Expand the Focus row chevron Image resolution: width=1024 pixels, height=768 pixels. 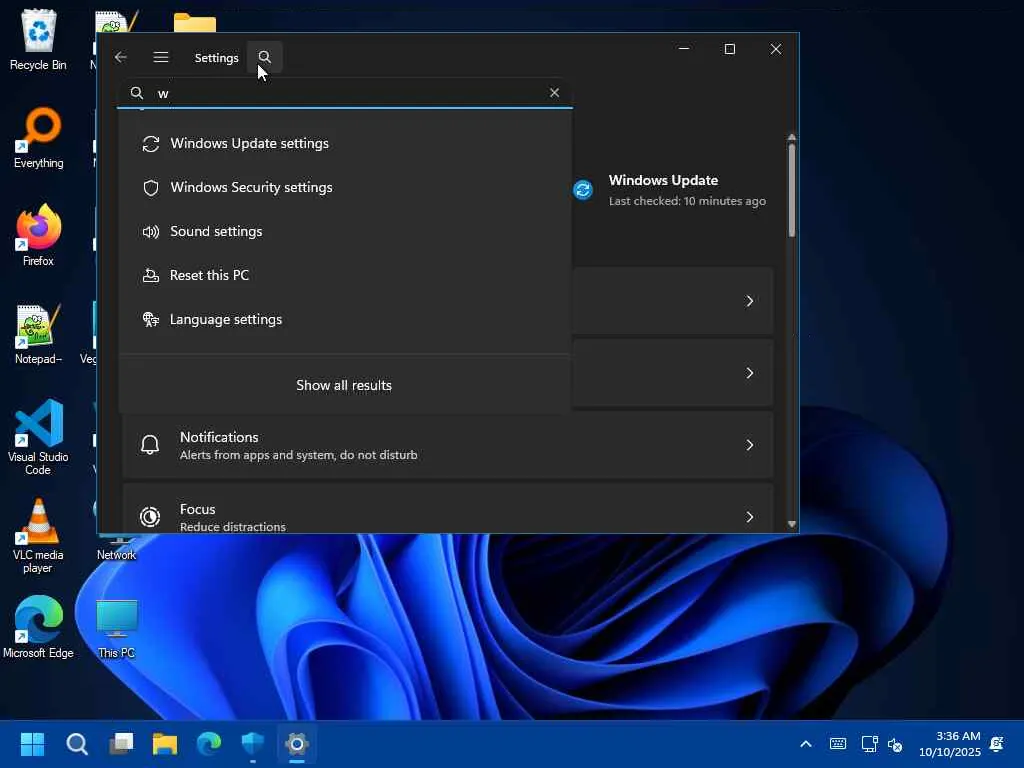pyautogui.click(x=750, y=517)
